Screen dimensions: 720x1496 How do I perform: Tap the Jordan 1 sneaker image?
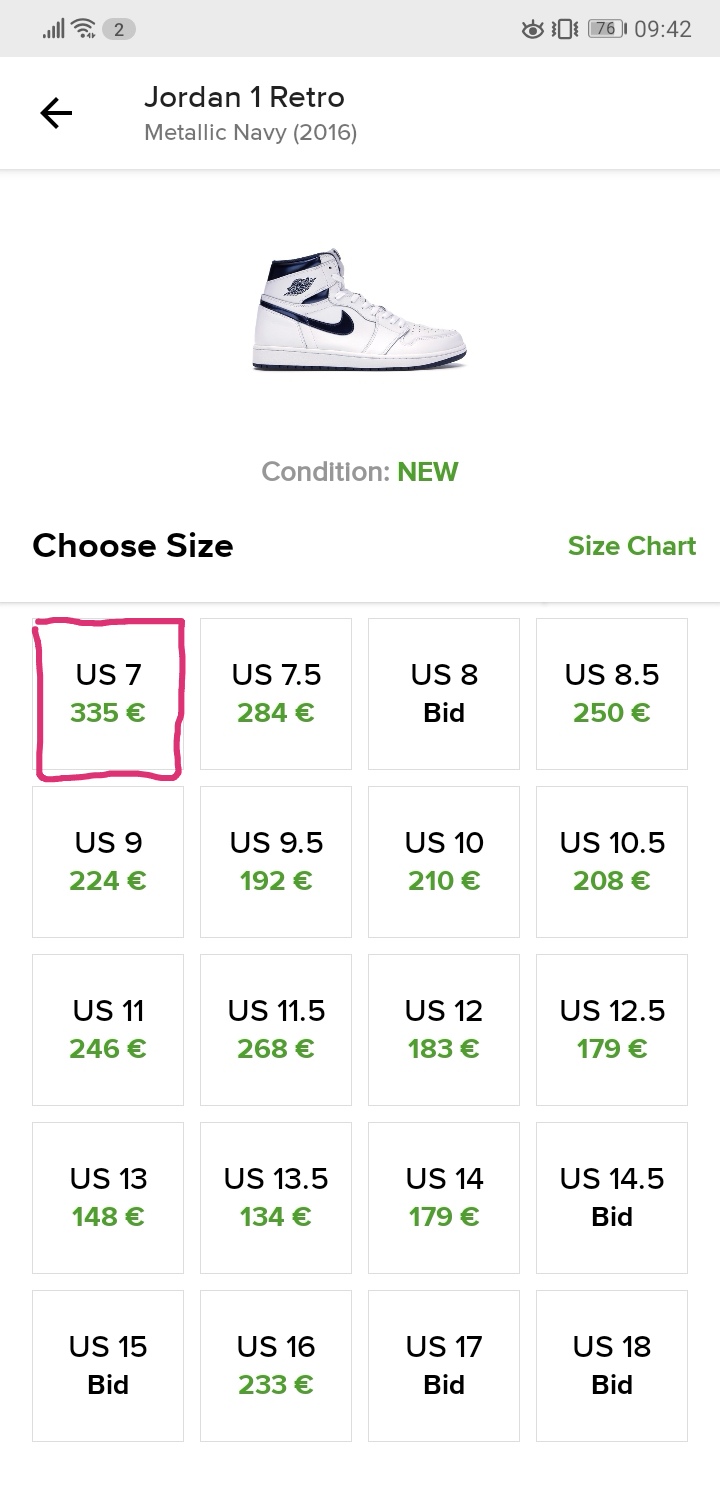tap(359, 310)
